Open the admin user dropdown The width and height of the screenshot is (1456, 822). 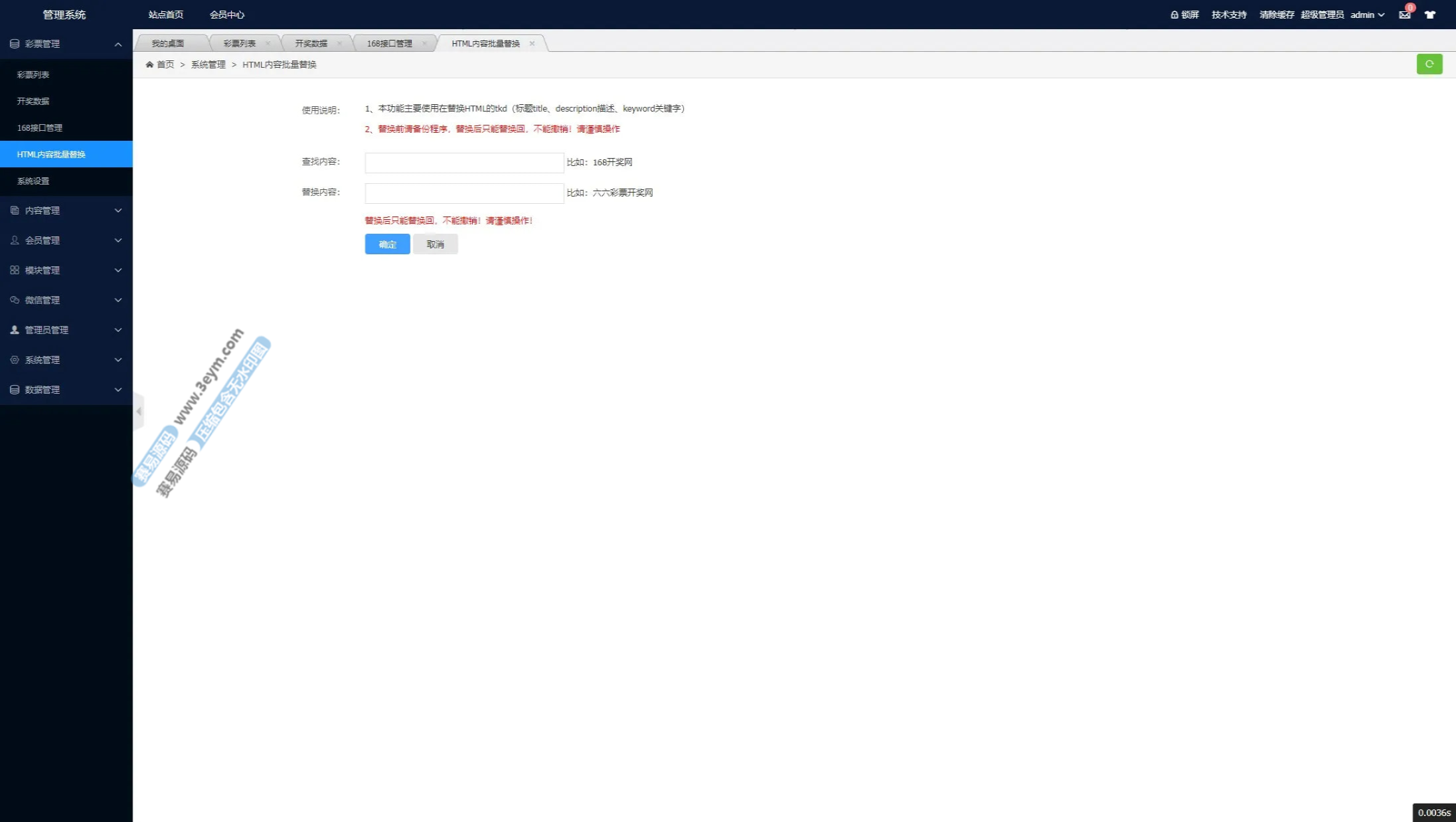1367,15
